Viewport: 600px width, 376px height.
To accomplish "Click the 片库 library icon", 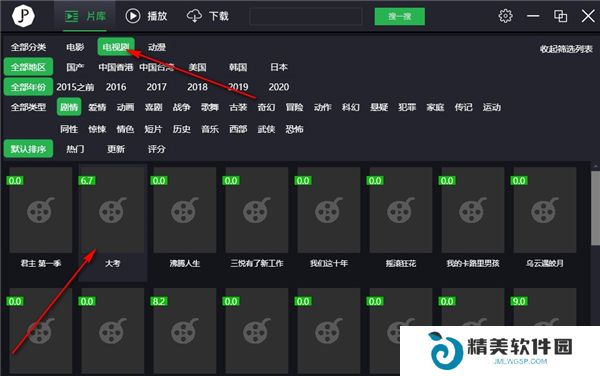I will click(72, 16).
